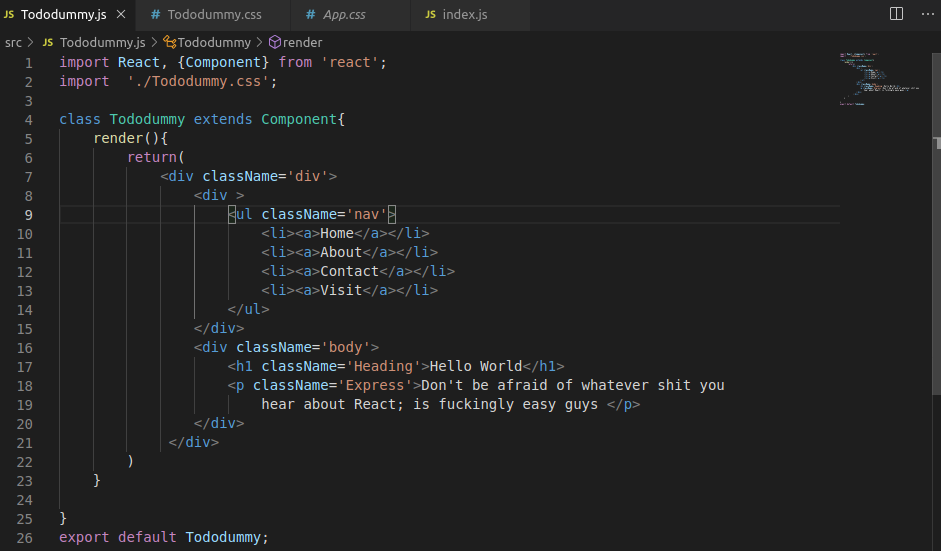
Task: Click the JS icon on index.js tab
Action: [x=430, y=14]
